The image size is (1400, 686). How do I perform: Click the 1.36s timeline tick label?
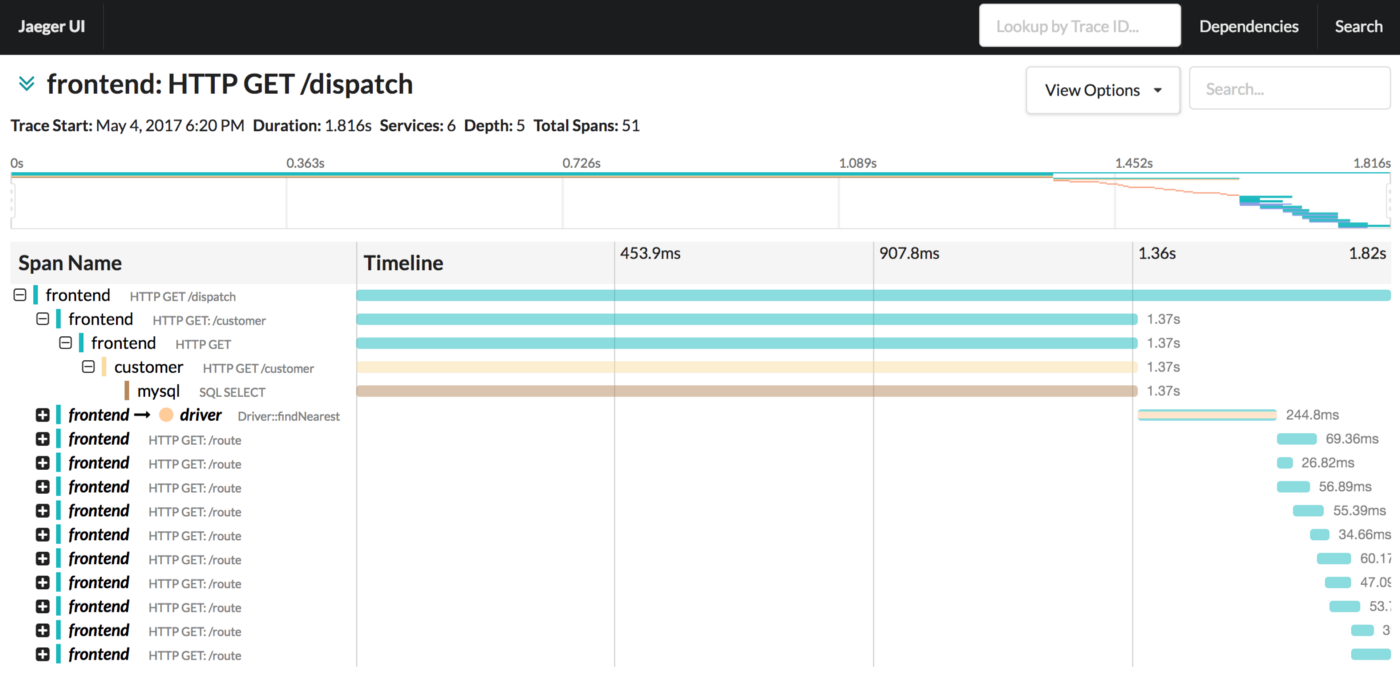click(1157, 254)
